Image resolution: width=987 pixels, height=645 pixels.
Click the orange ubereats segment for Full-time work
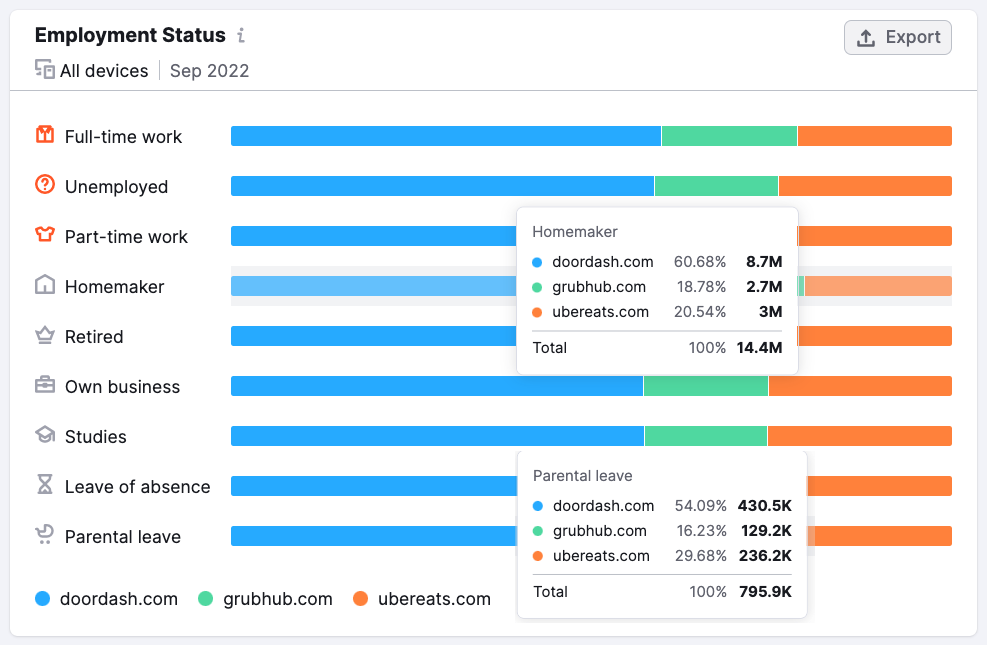(875, 136)
